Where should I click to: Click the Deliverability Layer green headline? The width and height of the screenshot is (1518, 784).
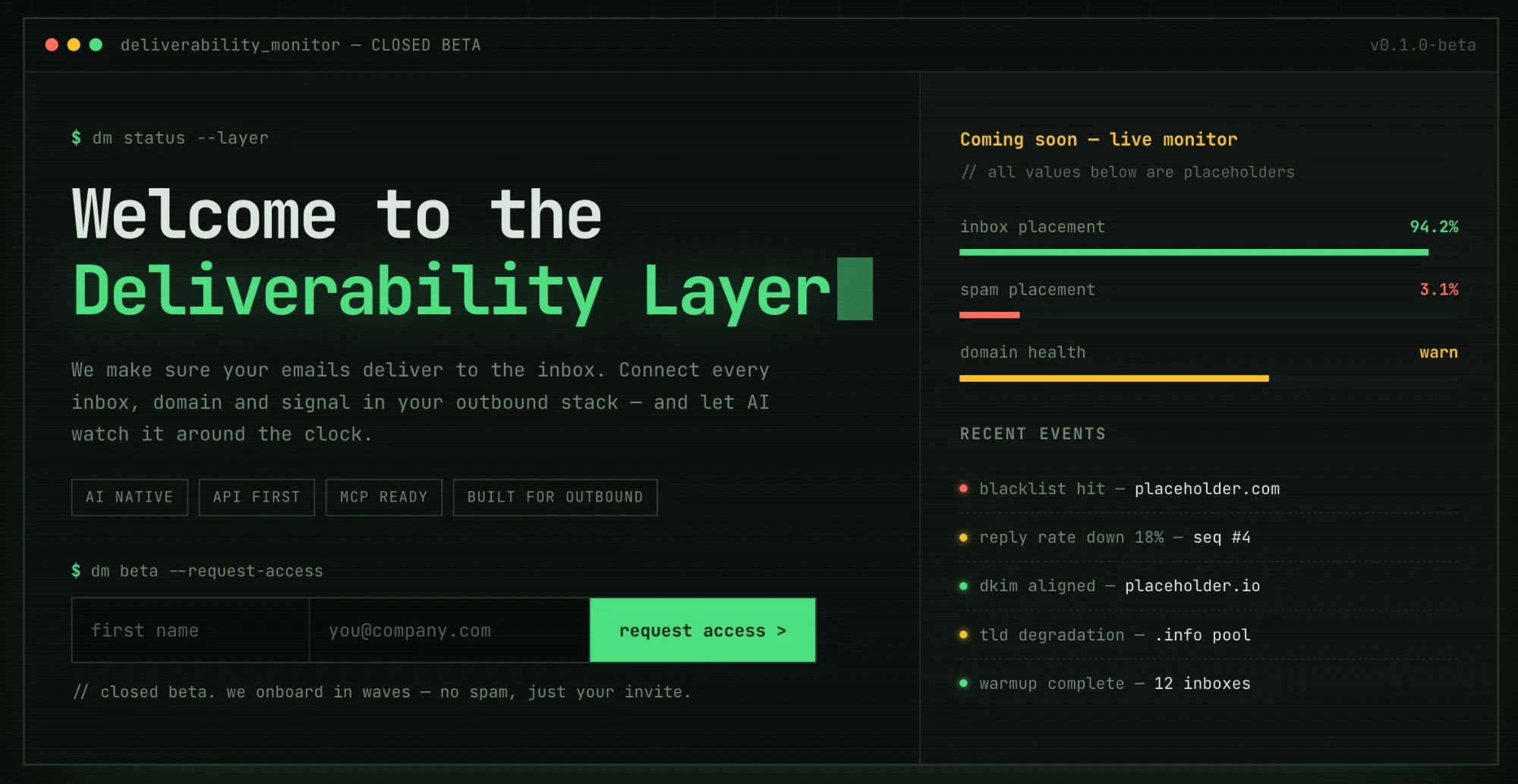(x=452, y=291)
